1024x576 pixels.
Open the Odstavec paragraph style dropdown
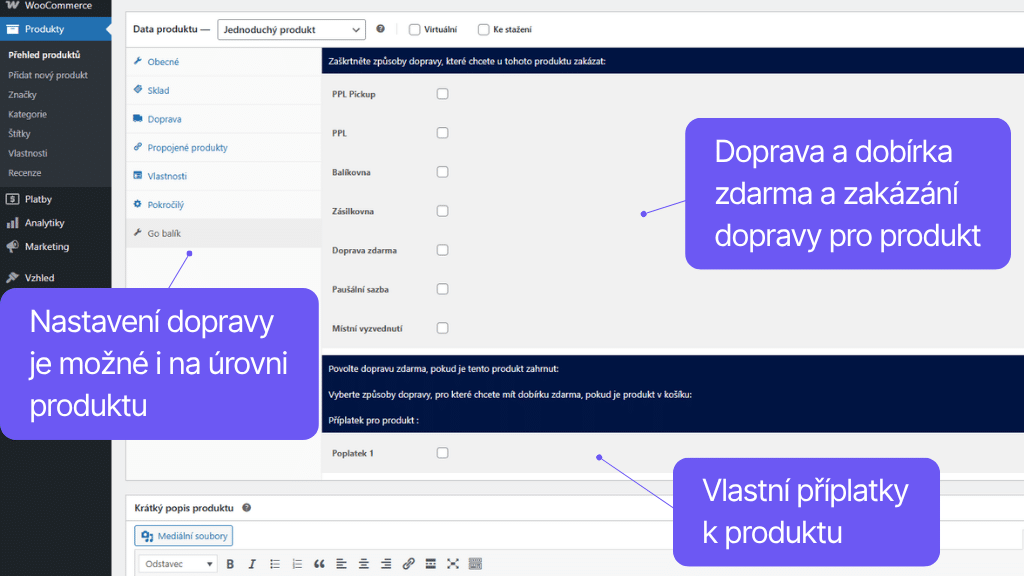[x=177, y=563]
